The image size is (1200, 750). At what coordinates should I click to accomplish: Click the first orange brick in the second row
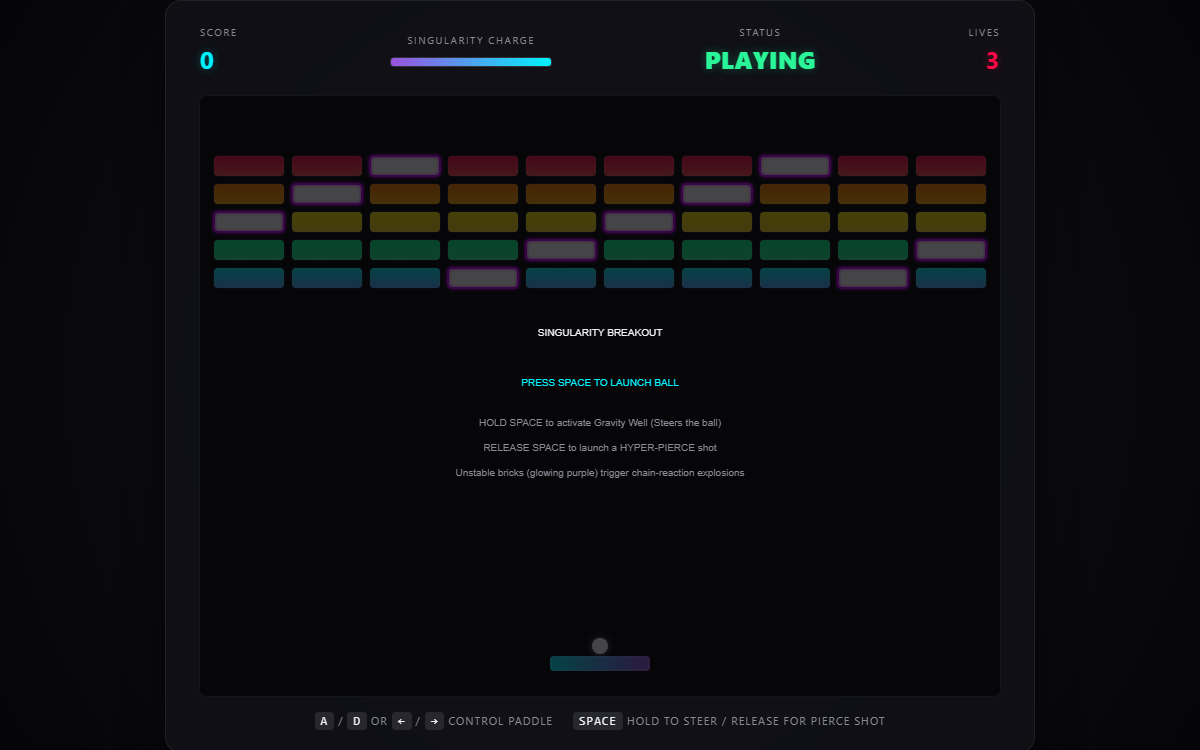(x=249, y=194)
